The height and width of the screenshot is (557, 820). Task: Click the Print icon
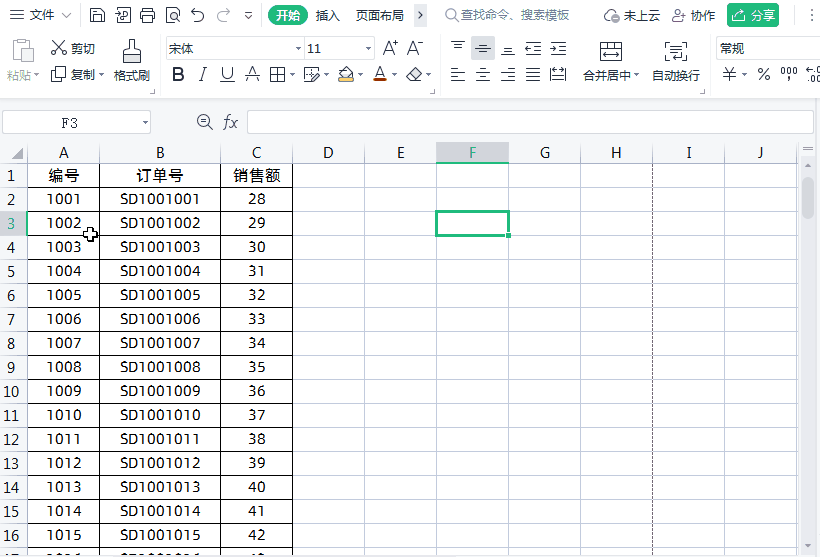pyautogui.click(x=147, y=15)
